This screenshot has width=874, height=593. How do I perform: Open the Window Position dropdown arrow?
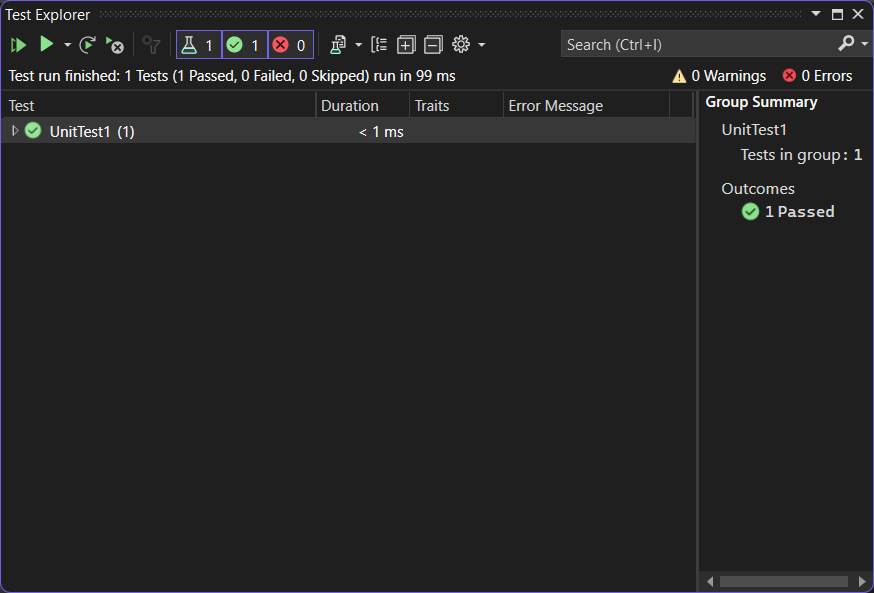tap(815, 14)
